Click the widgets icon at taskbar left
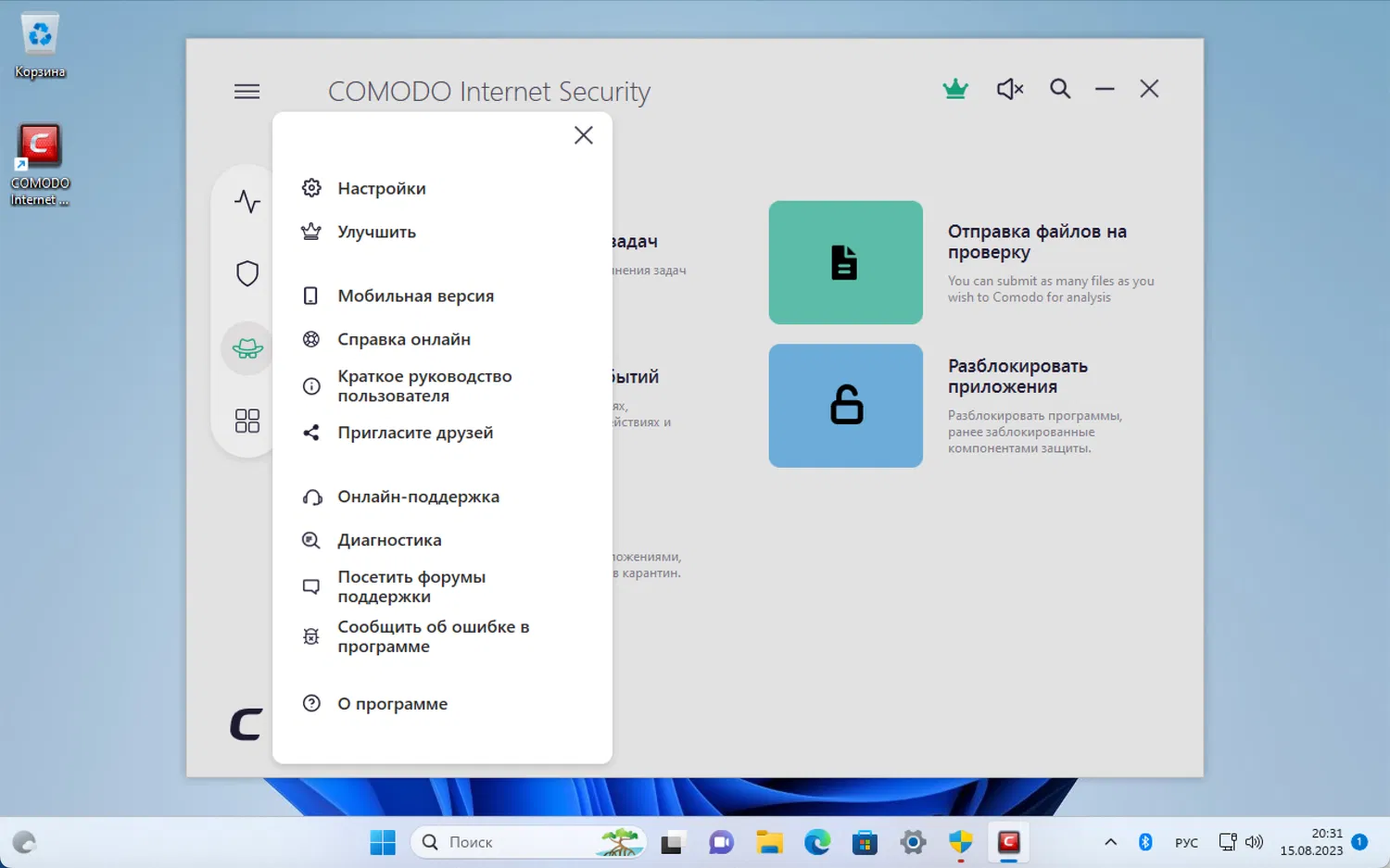The height and width of the screenshot is (868, 1390). [24, 842]
